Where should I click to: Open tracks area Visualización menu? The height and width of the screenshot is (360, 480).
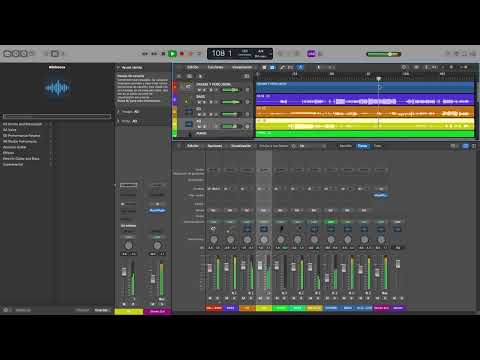coord(242,67)
